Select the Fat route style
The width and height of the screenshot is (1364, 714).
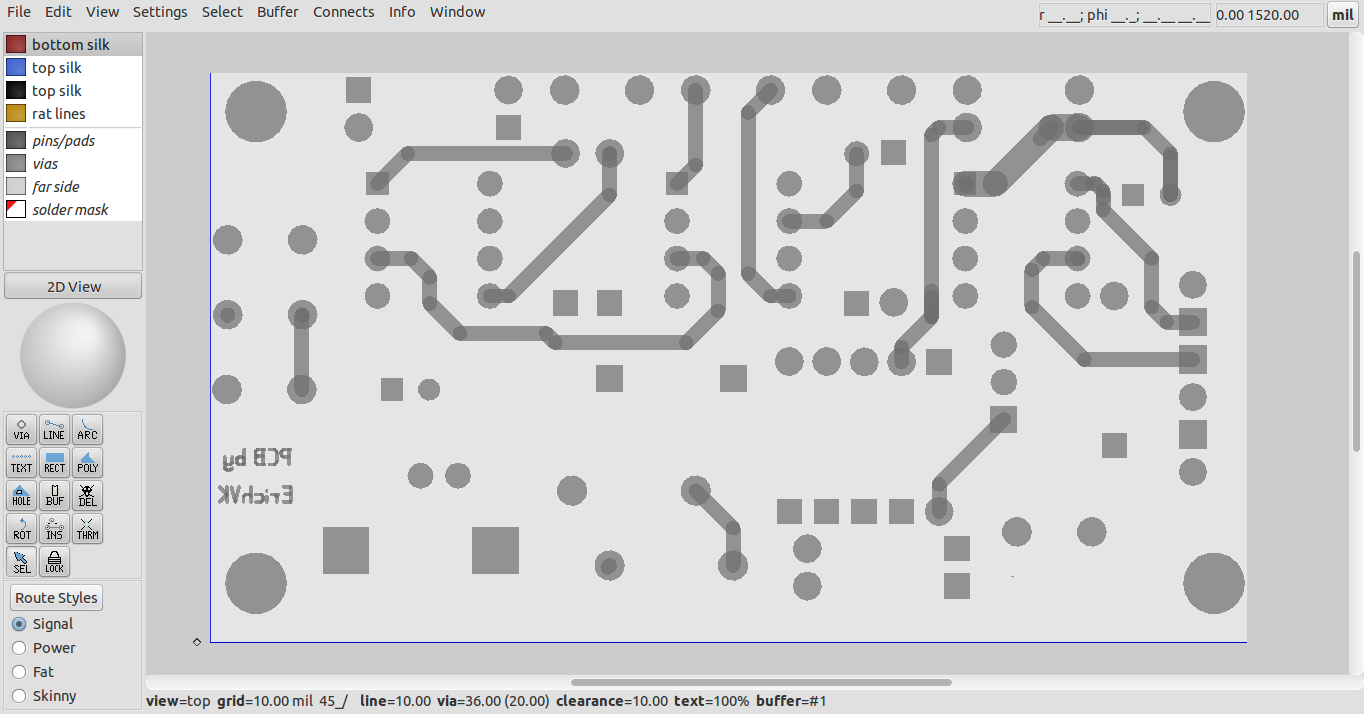17,671
